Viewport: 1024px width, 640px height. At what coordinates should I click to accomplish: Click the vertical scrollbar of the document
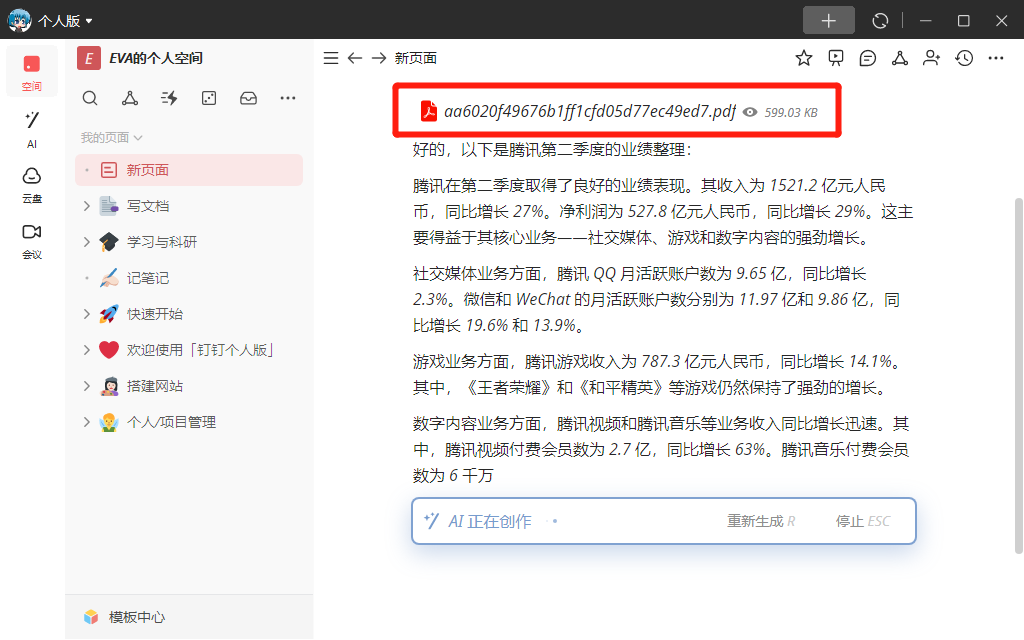pos(1018,376)
